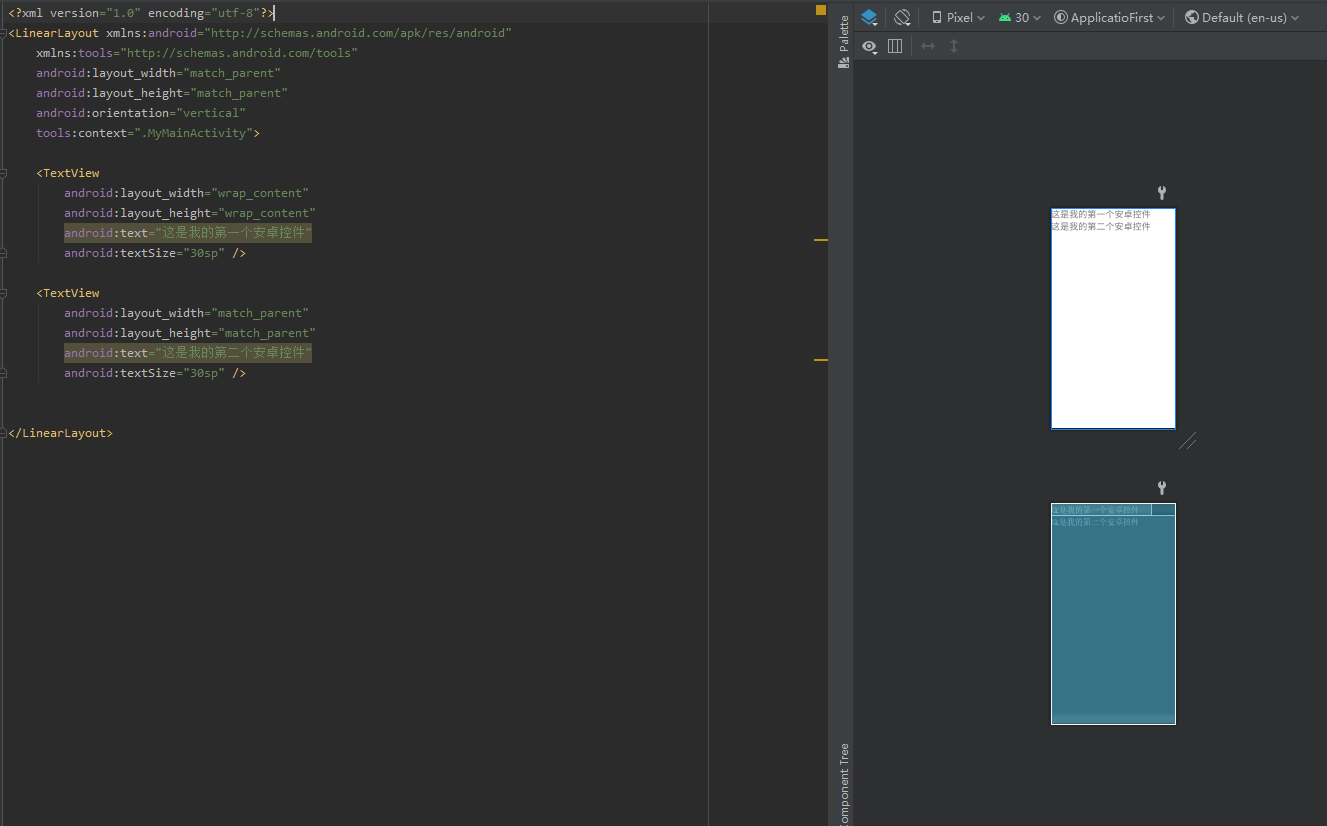Click second TextView's layout_width="match_parent" line
This screenshot has width=1327, height=826.
coord(186,313)
